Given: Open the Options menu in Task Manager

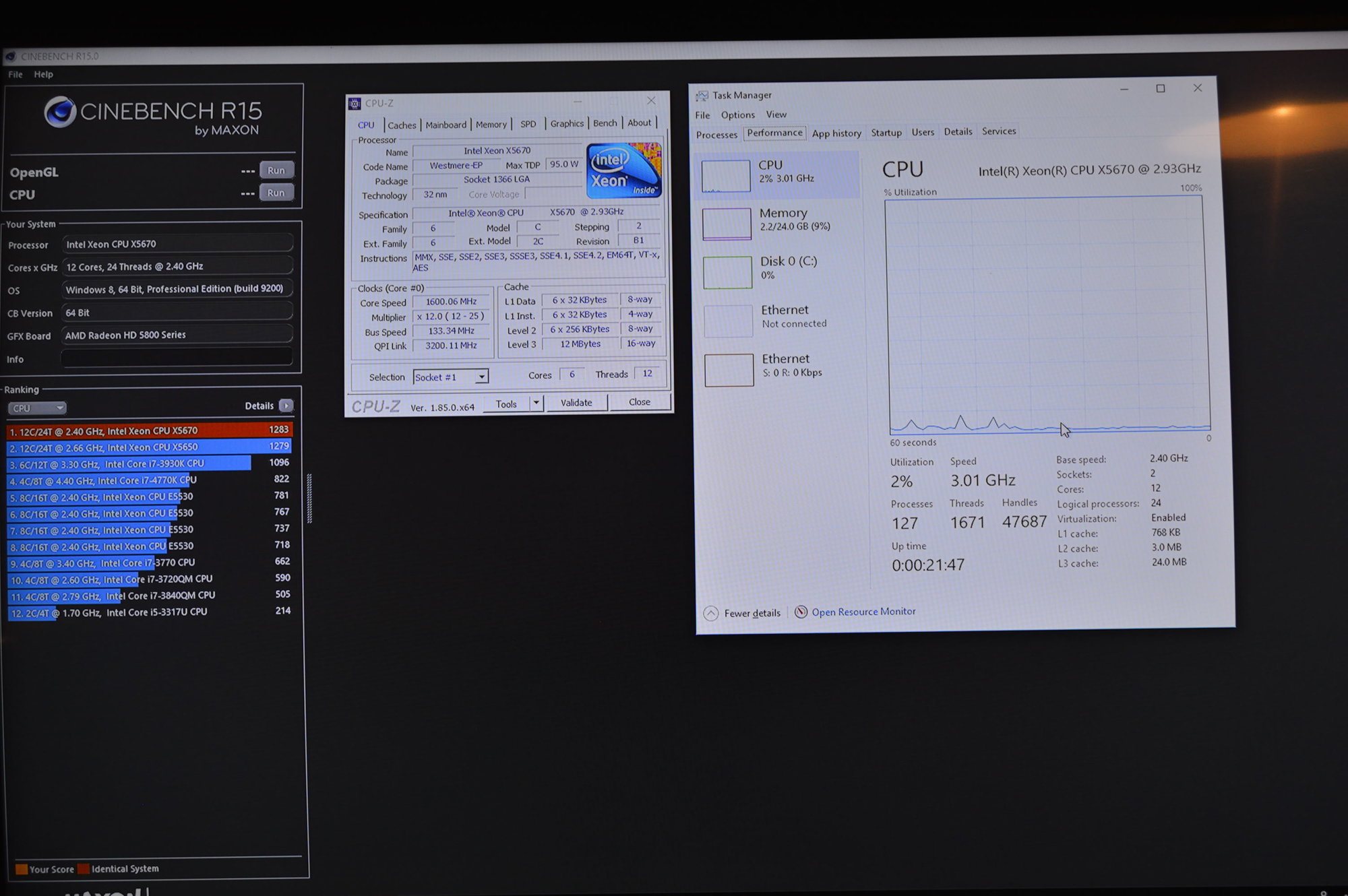Looking at the screenshot, I should point(737,115).
